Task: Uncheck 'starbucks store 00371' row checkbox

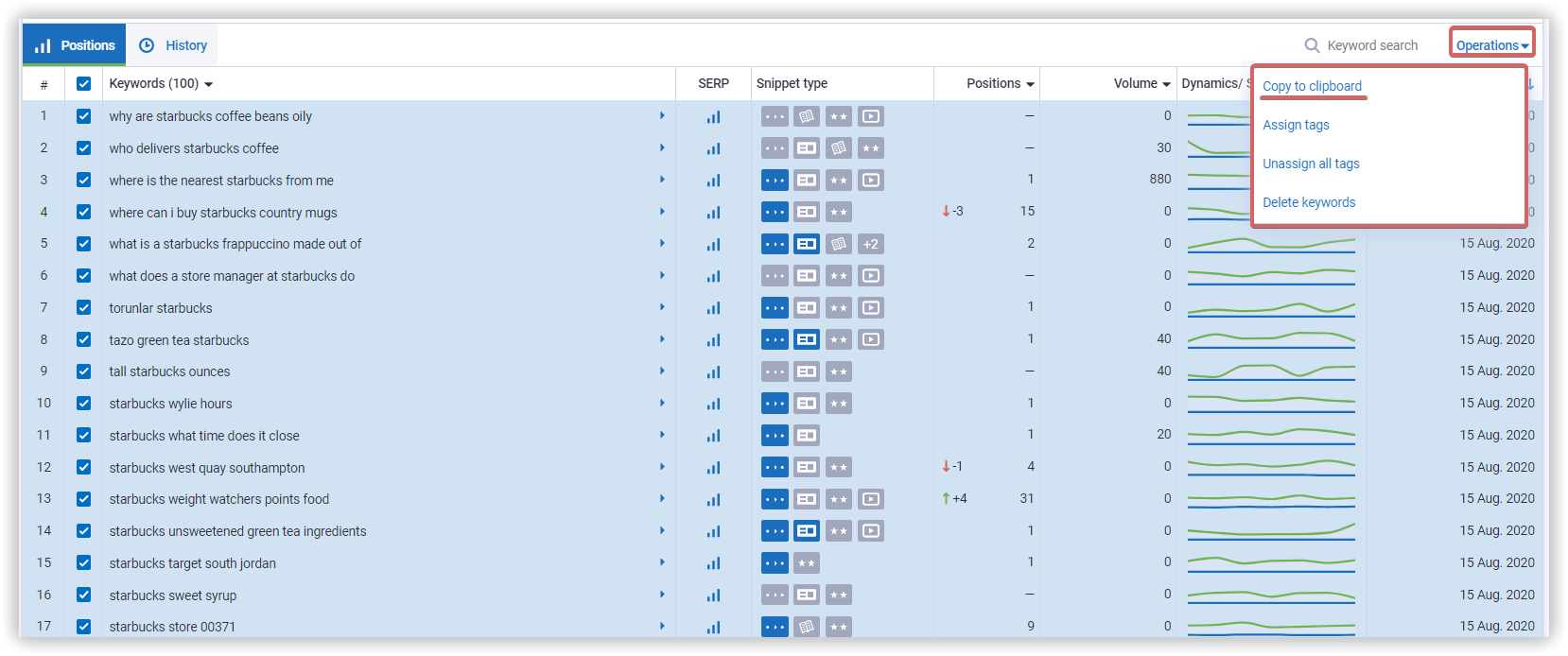Action: pos(84,627)
